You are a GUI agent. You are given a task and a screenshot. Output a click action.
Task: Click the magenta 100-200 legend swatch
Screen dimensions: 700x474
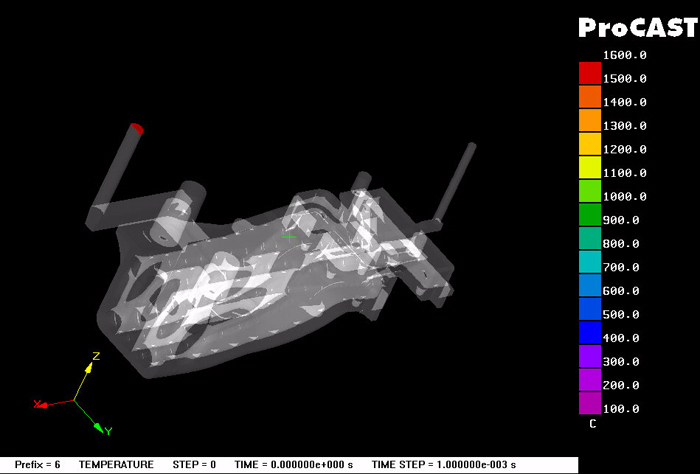(x=590, y=403)
